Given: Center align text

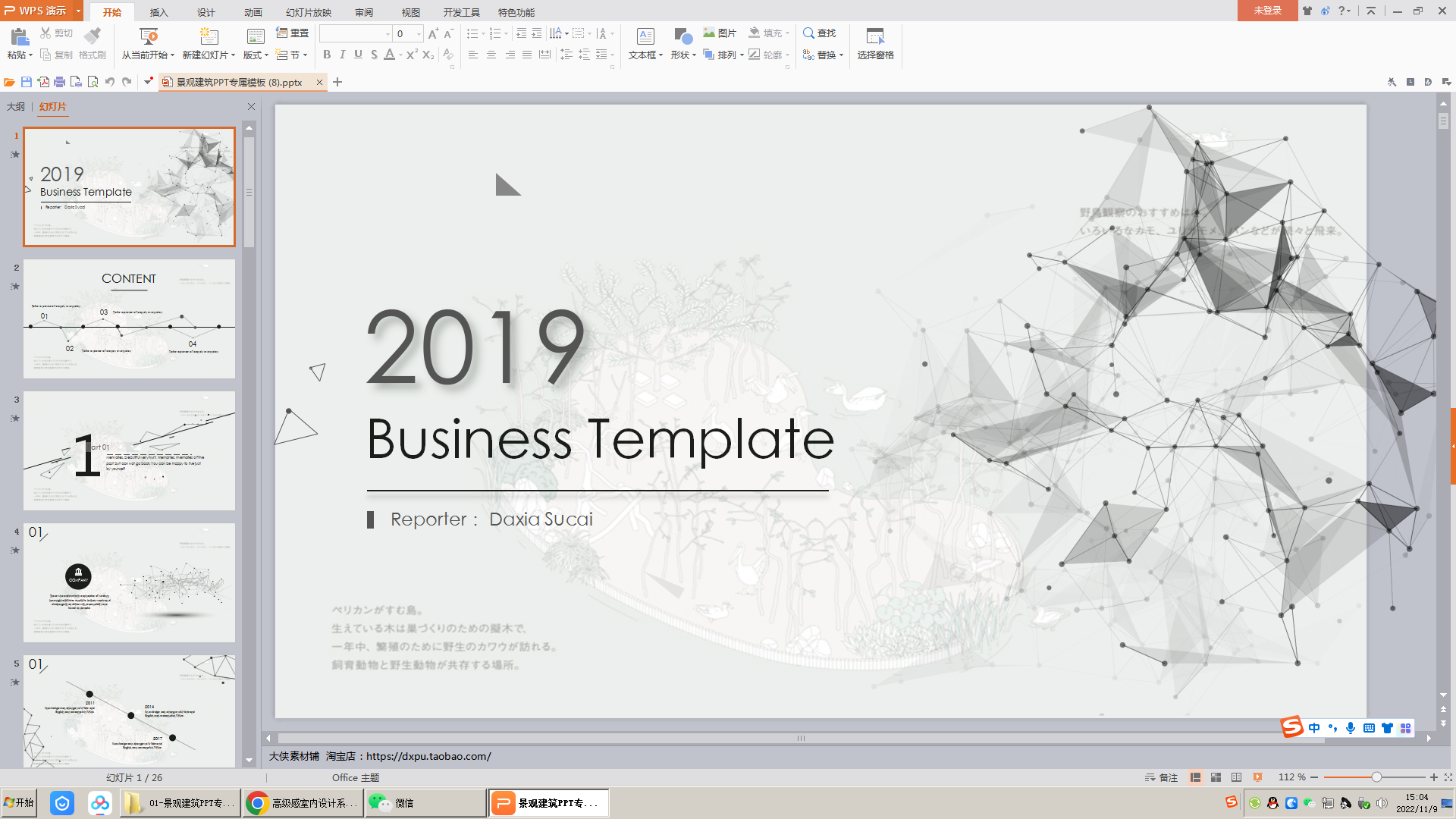Looking at the screenshot, I should click(x=491, y=55).
